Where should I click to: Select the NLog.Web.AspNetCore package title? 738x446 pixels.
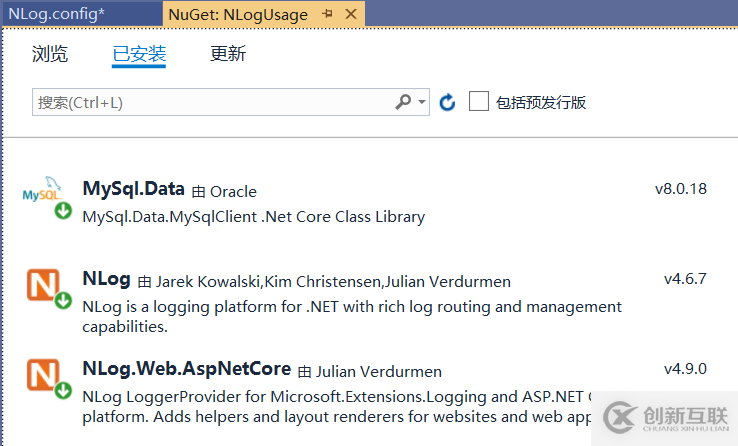[187, 368]
